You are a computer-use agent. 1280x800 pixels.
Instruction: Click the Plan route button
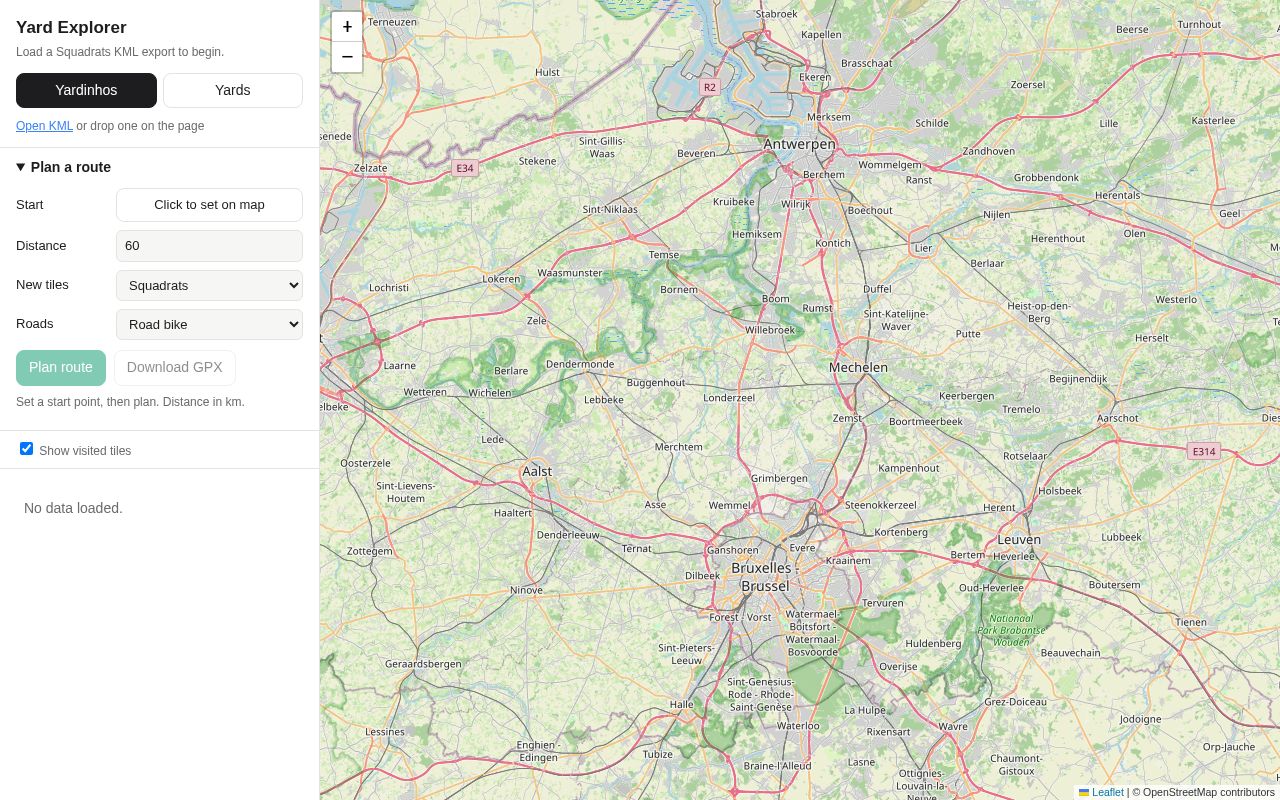(61, 368)
